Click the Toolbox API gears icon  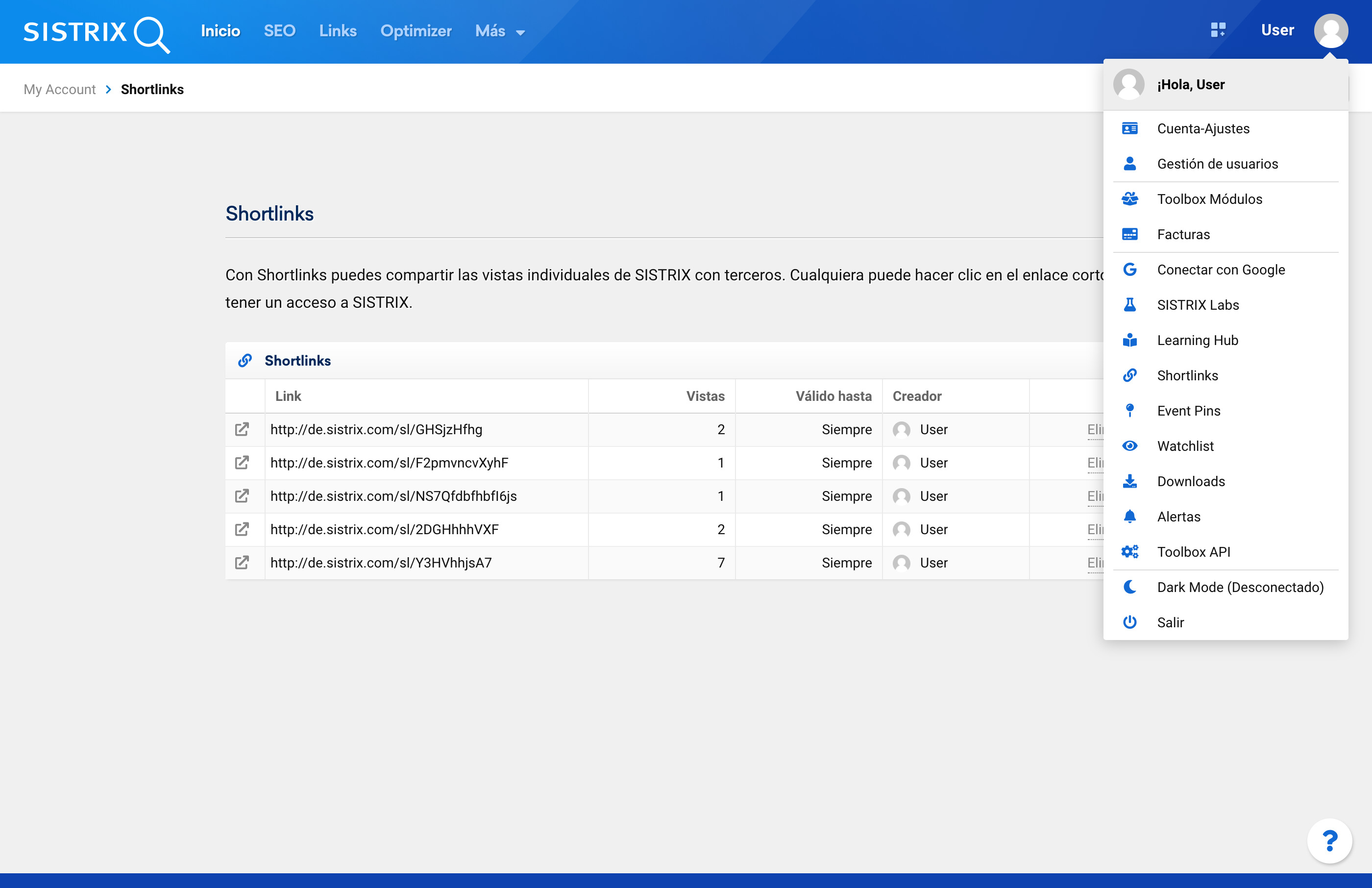point(1129,552)
